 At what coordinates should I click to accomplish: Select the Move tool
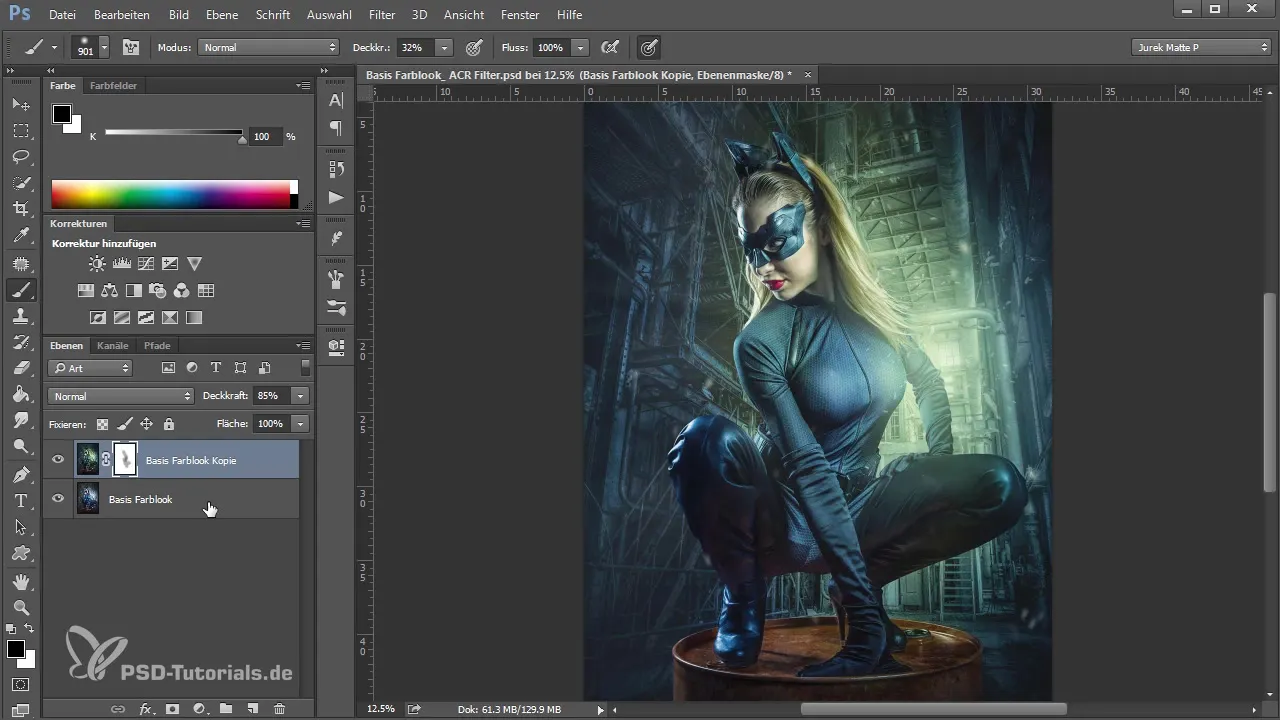click(x=21, y=104)
